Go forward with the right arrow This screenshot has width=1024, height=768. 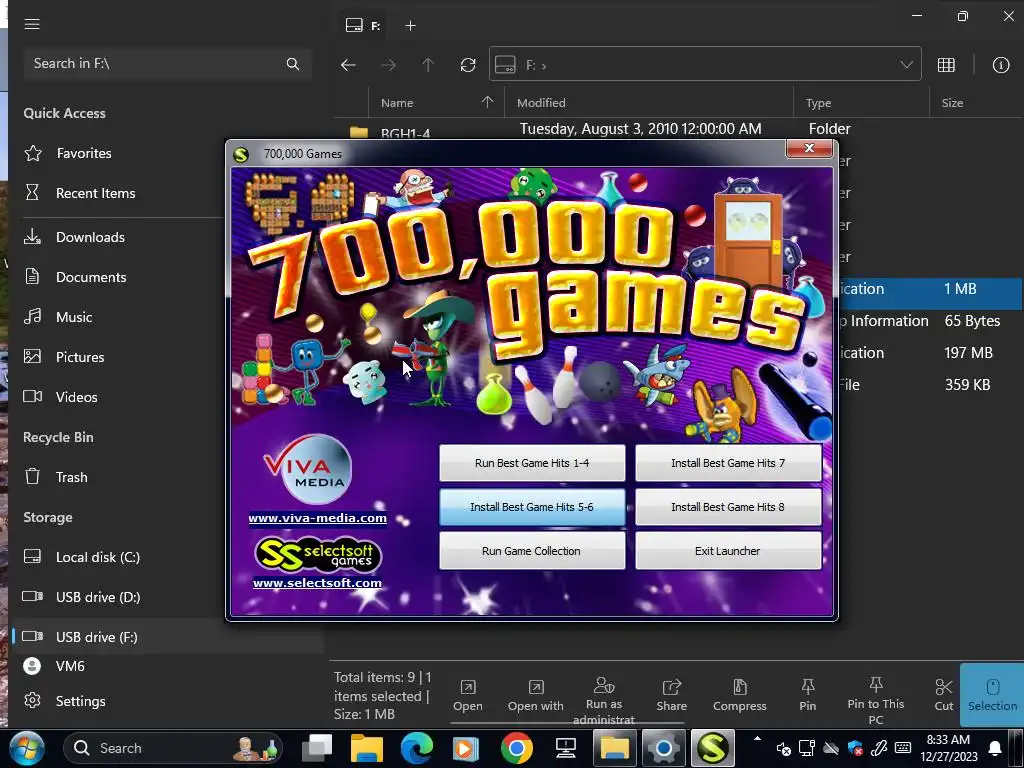pyautogui.click(x=388, y=65)
